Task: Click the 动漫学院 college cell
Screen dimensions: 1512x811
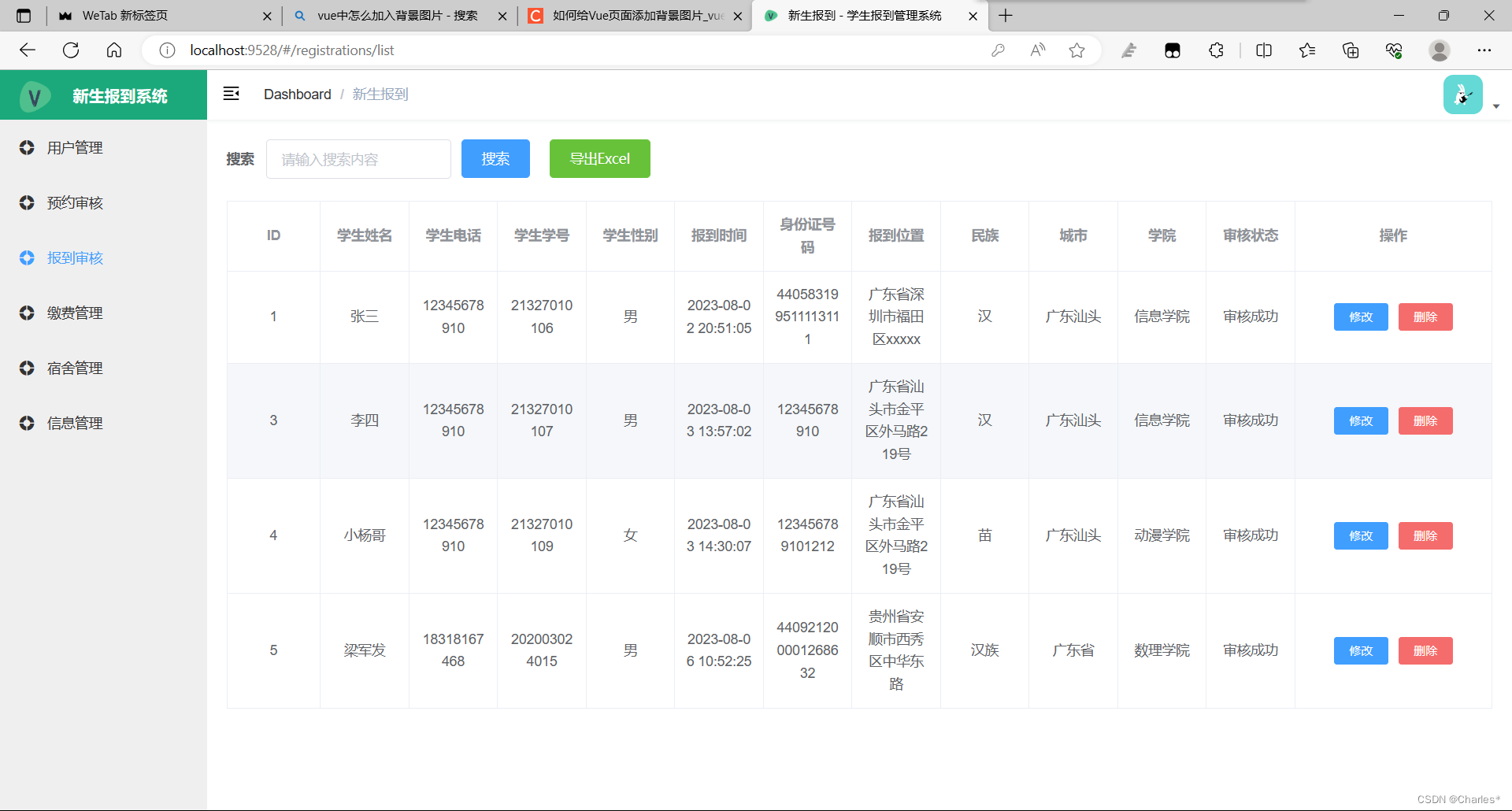Action: [1162, 535]
